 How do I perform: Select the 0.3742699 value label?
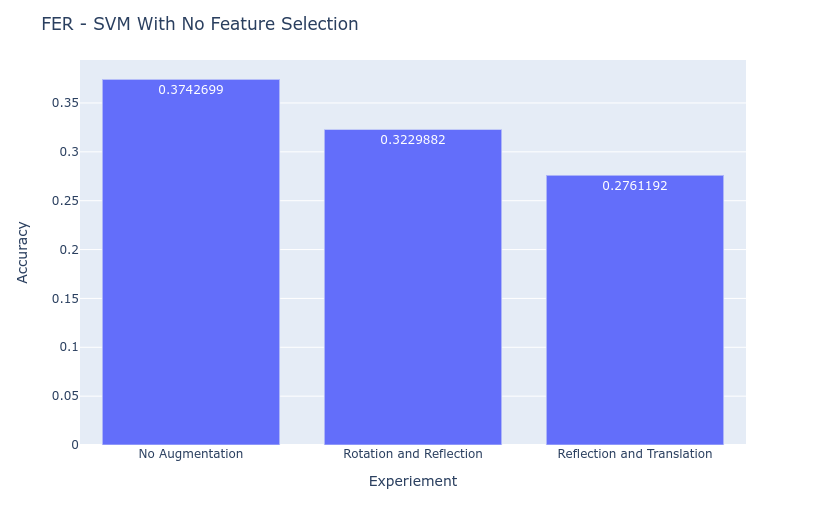[191, 90]
